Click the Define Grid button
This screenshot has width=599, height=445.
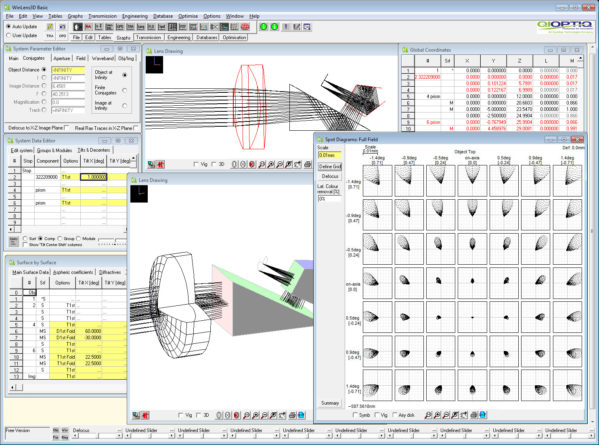[330, 167]
